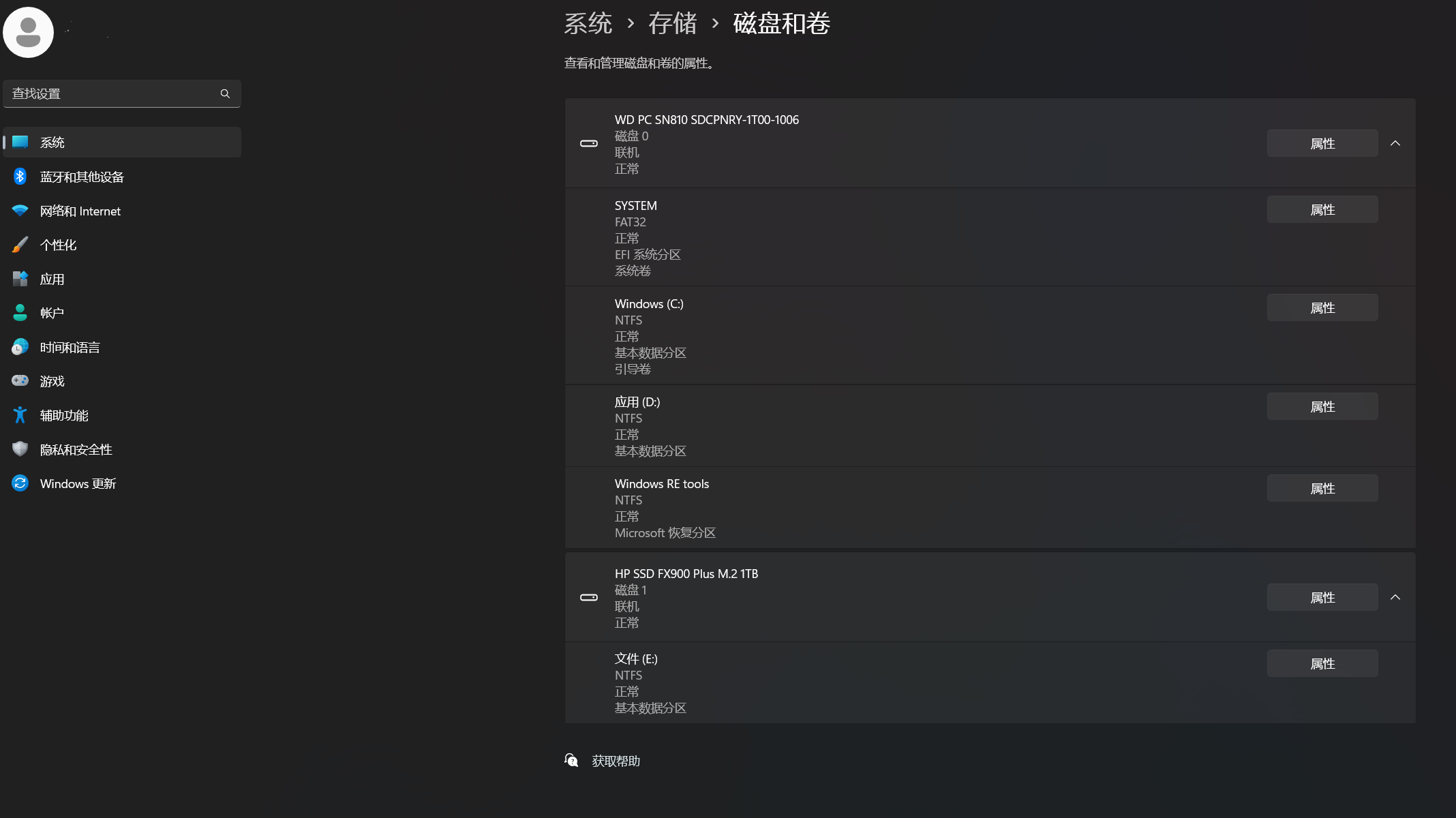The width and height of the screenshot is (1456, 818).
Task: Open properties of Windows (C:) volume
Action: point(1321,307)
